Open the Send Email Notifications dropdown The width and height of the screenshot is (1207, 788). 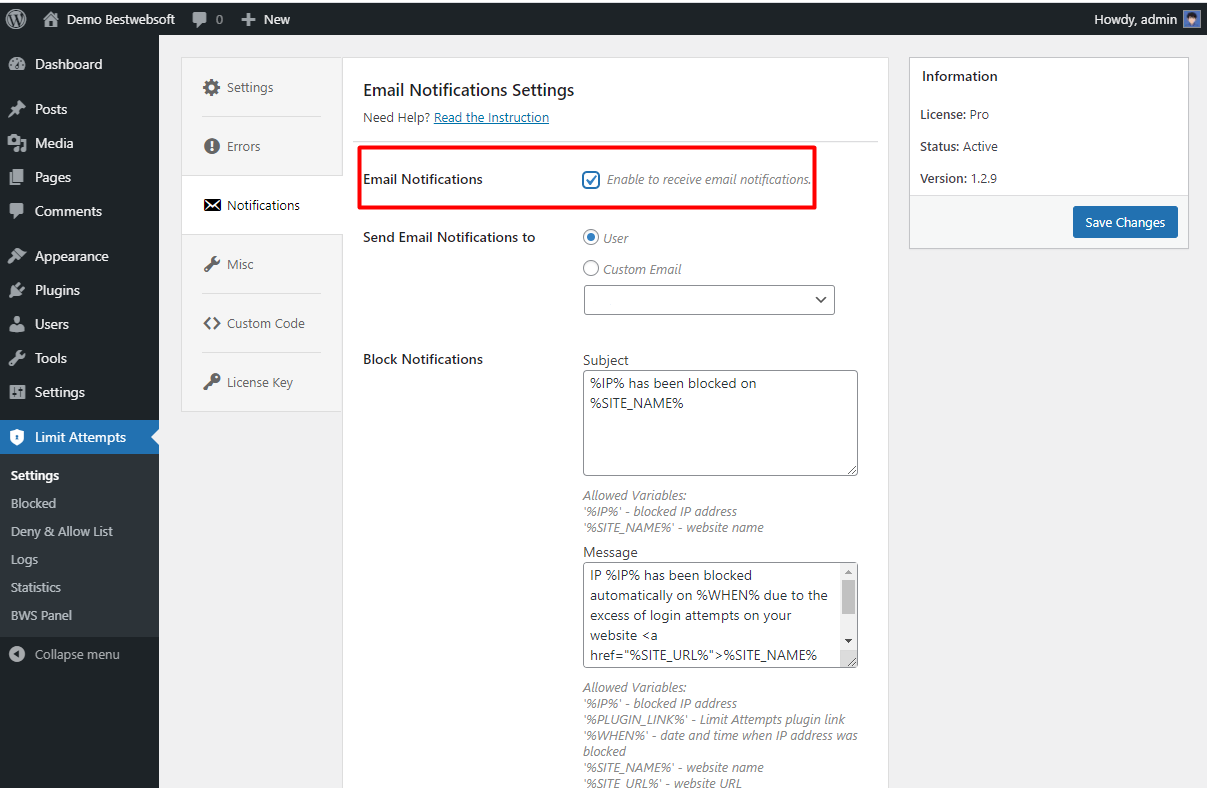click(x=709, y=300)
